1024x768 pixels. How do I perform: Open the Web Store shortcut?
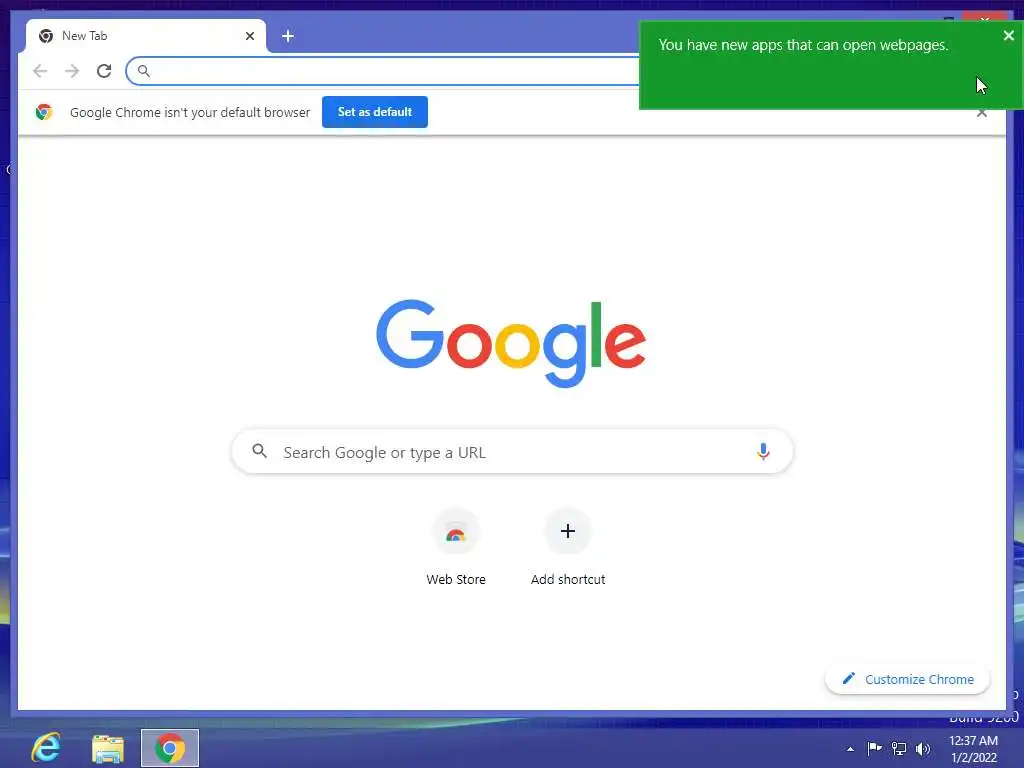[x=456, y=547]
